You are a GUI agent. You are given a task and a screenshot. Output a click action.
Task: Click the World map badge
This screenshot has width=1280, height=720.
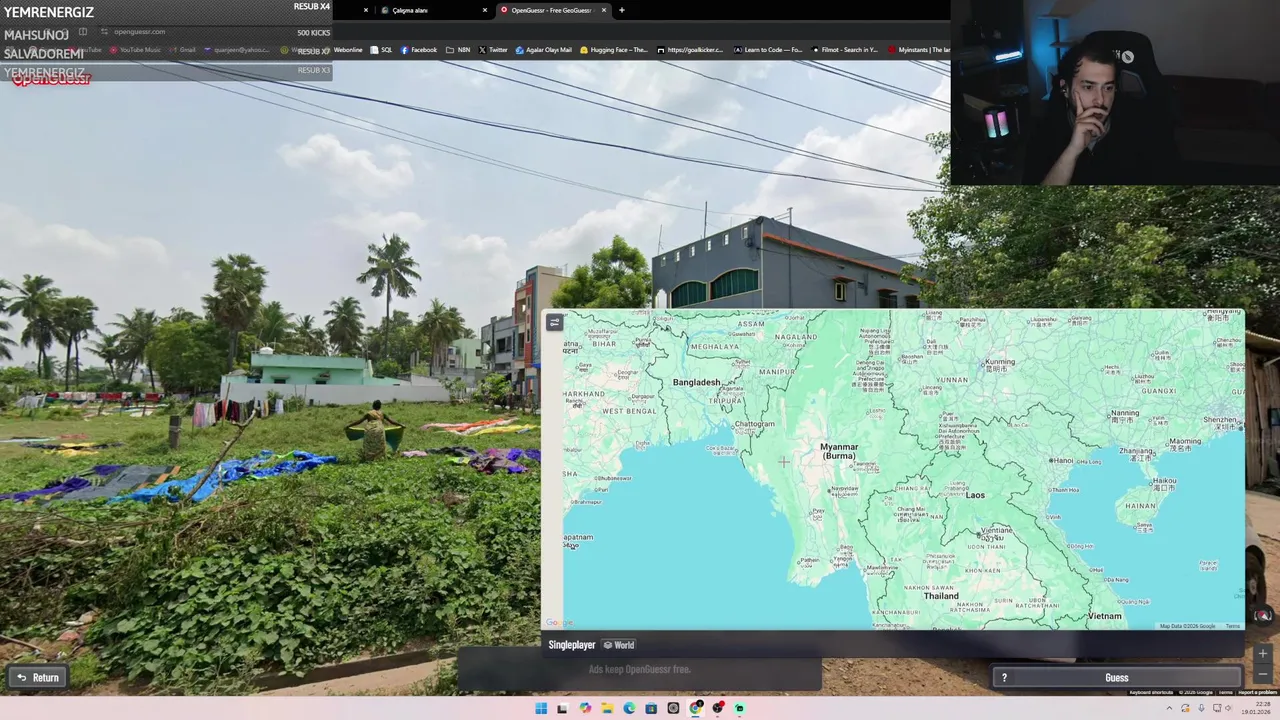pyautogui.click(x=619, y=645)
